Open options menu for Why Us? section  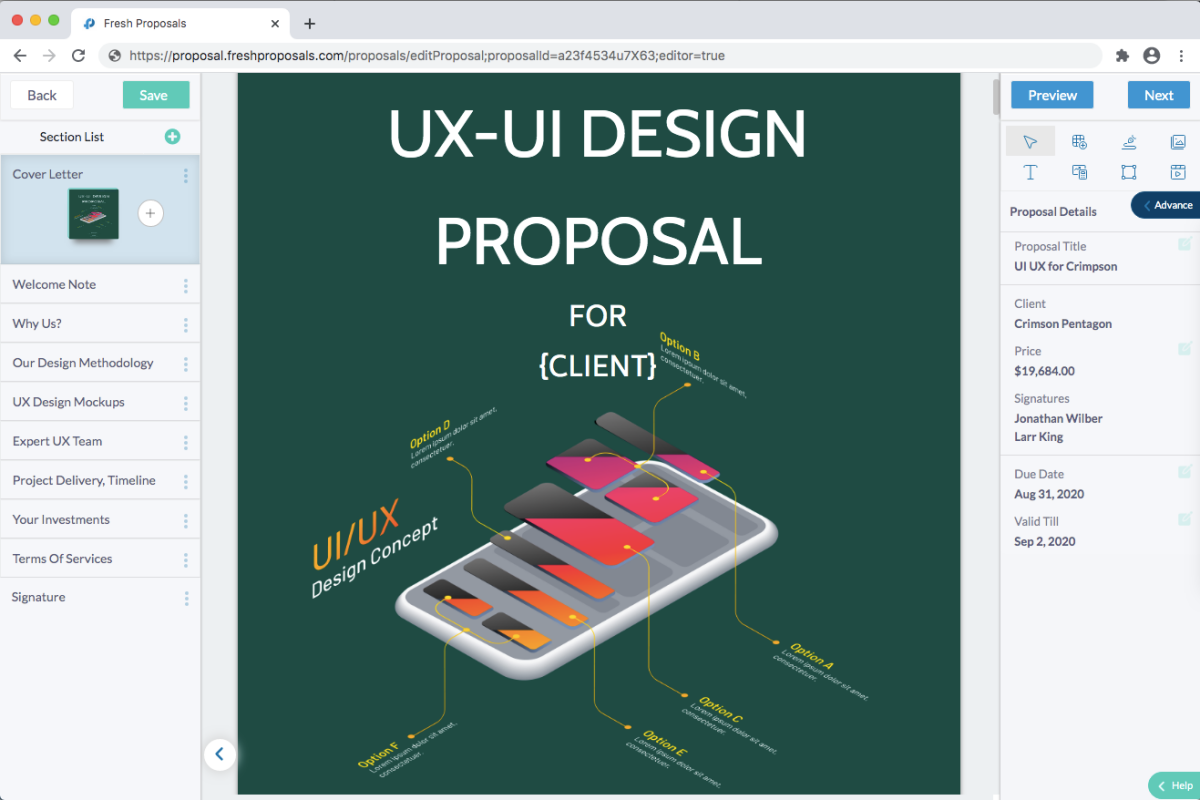coord(186,325)
